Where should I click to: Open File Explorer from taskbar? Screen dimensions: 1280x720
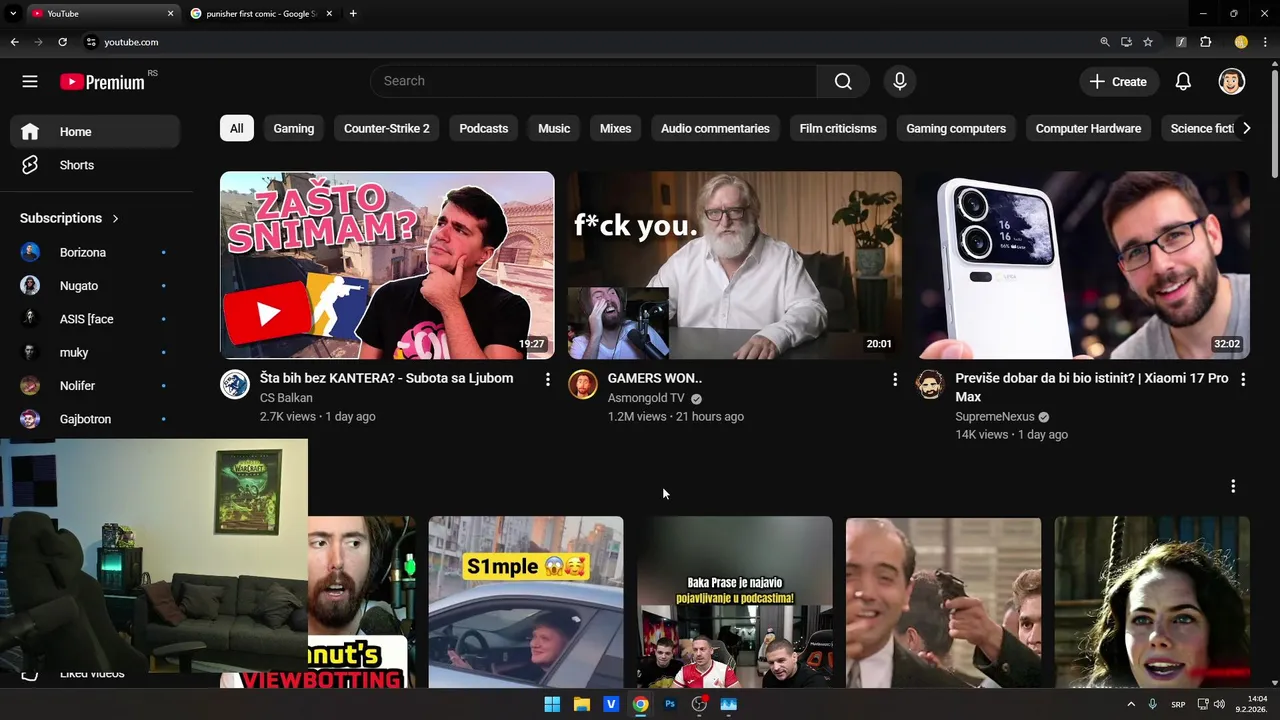click(581, 704)
